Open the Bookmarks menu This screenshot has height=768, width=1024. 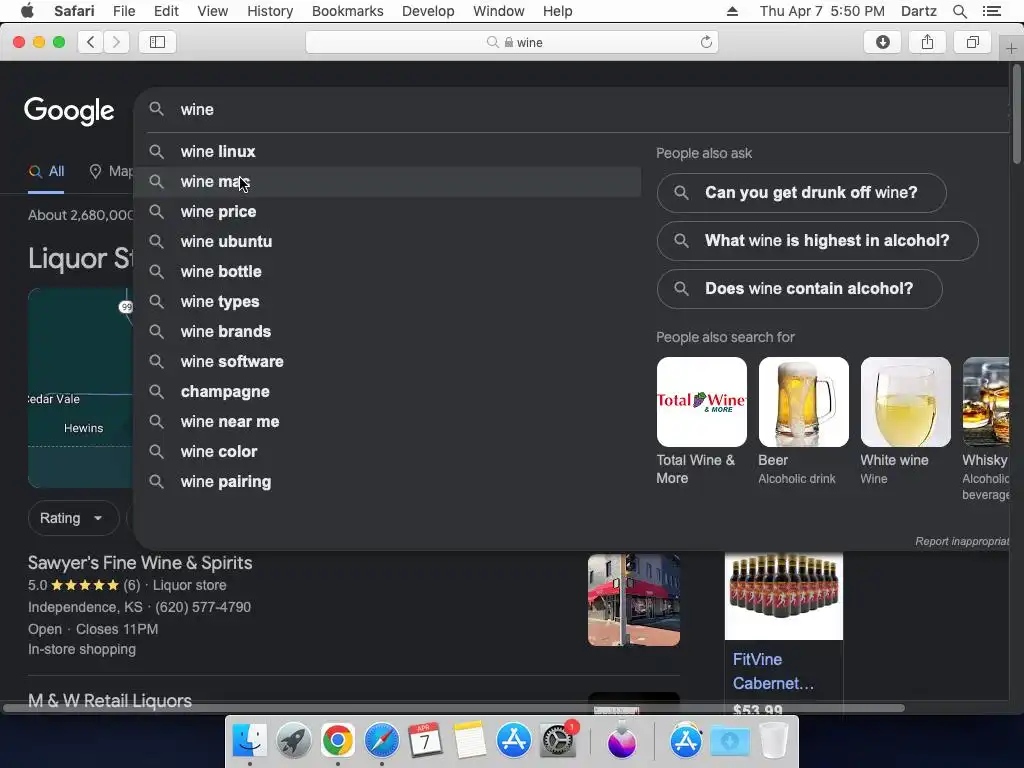pos(347,11)
